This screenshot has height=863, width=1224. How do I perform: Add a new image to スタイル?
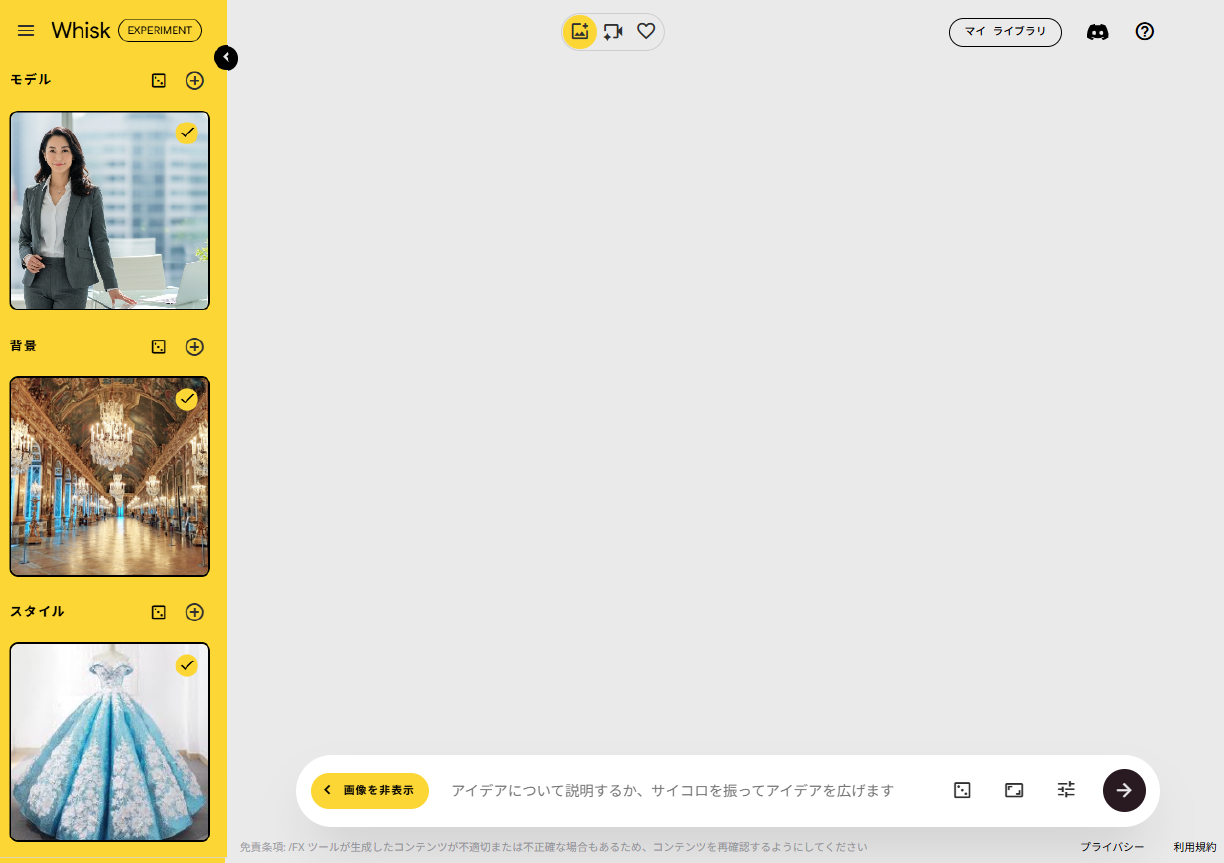point(195,612)
